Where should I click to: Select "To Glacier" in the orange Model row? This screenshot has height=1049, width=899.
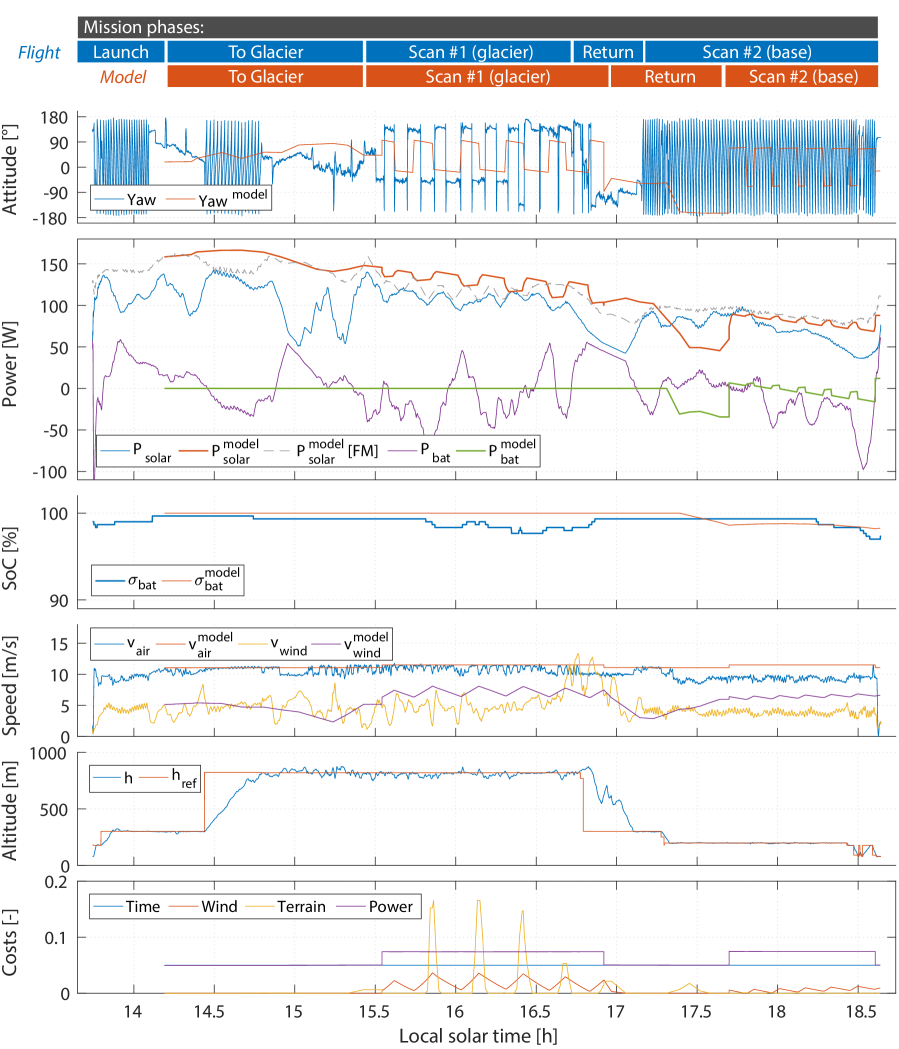[x=266, y=76]
